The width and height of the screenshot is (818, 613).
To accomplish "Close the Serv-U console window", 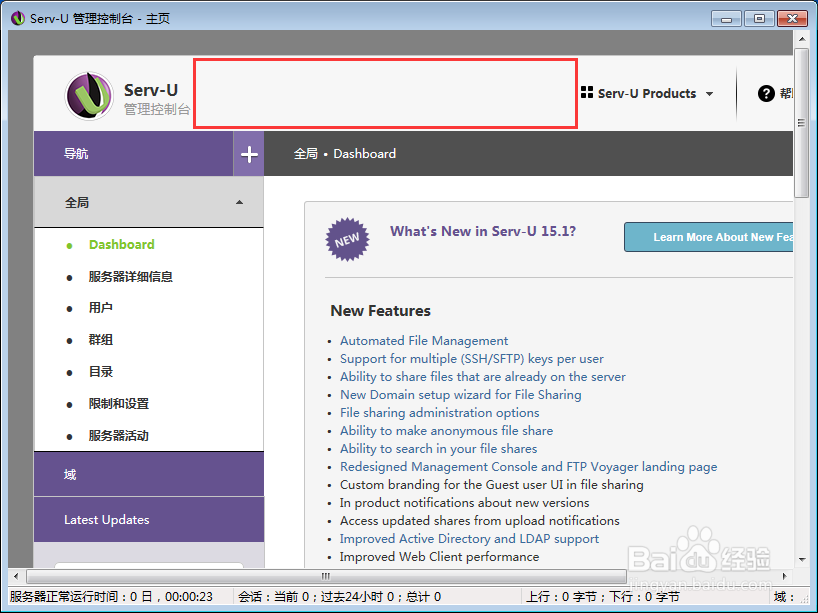I will (792, 19).
